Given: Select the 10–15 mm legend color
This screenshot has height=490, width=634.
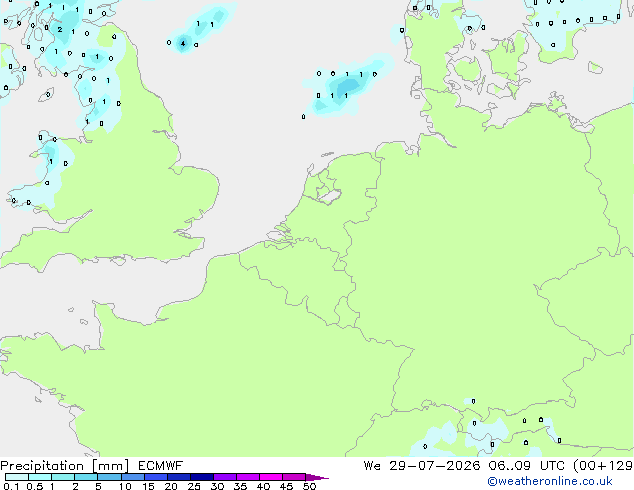Looking at the screenshot, I should pyautogui.click(x=133, y=477).
